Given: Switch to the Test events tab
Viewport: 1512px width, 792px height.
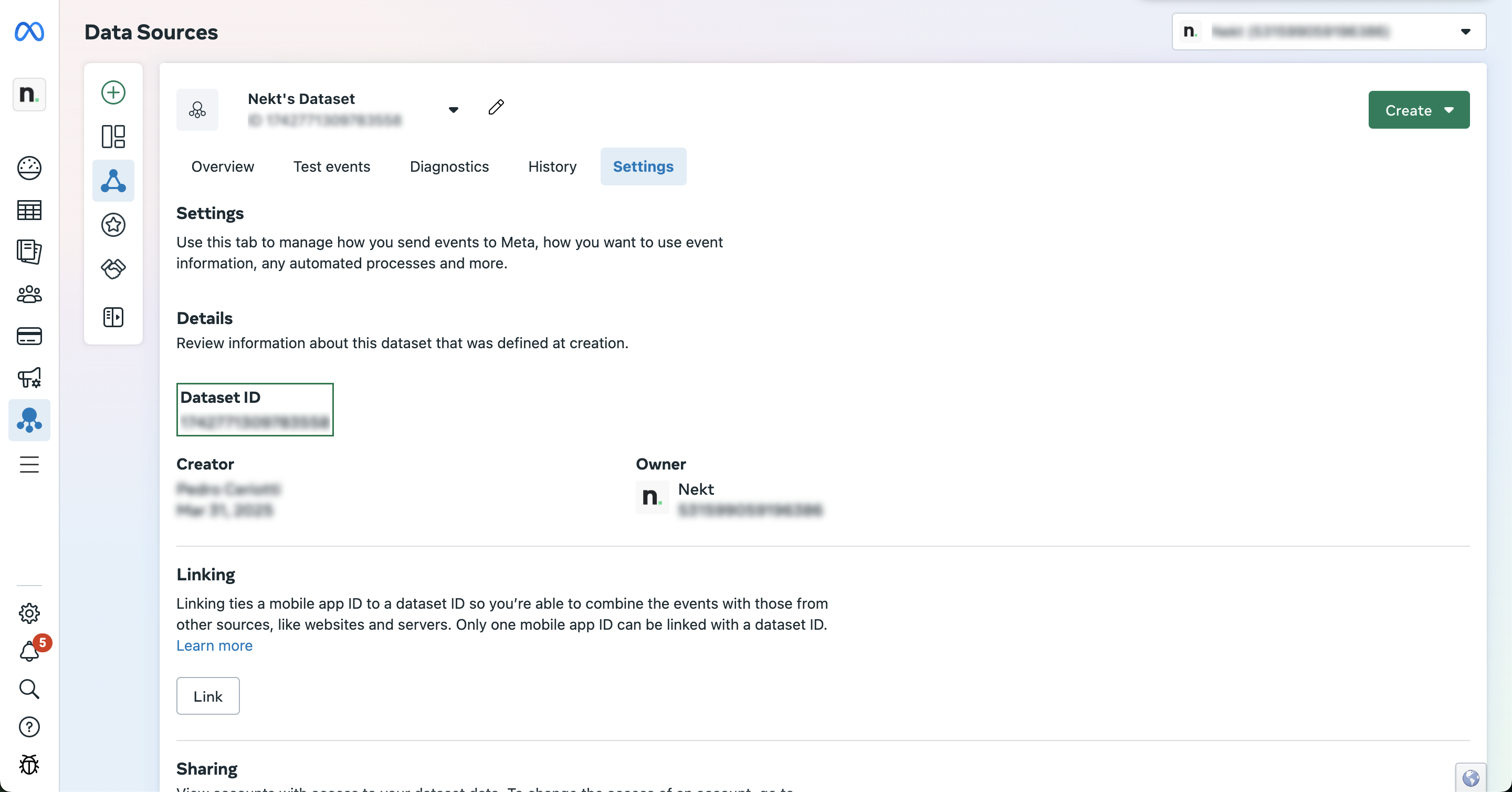Looking at the screenshot, I should pos(332,166).
